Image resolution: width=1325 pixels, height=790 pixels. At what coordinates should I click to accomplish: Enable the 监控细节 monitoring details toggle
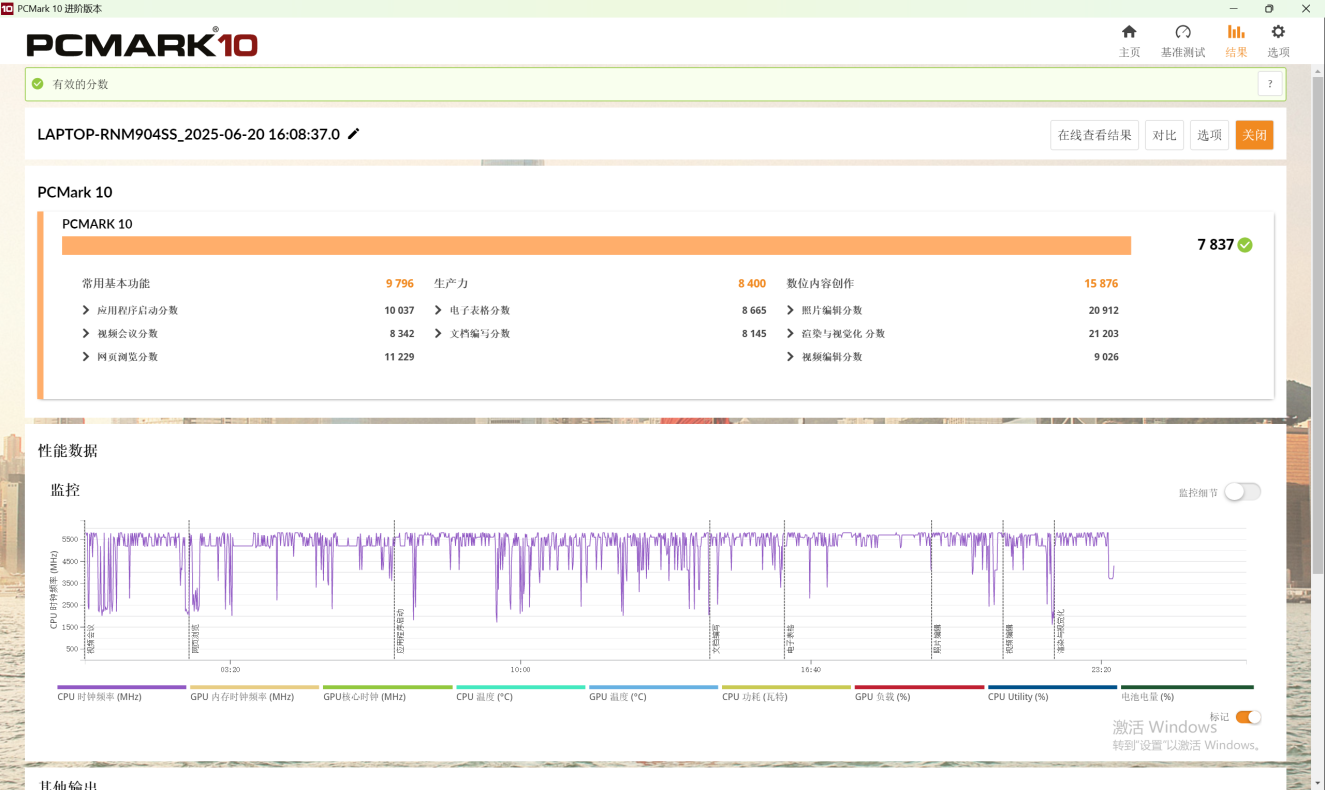pos(1242,492)
